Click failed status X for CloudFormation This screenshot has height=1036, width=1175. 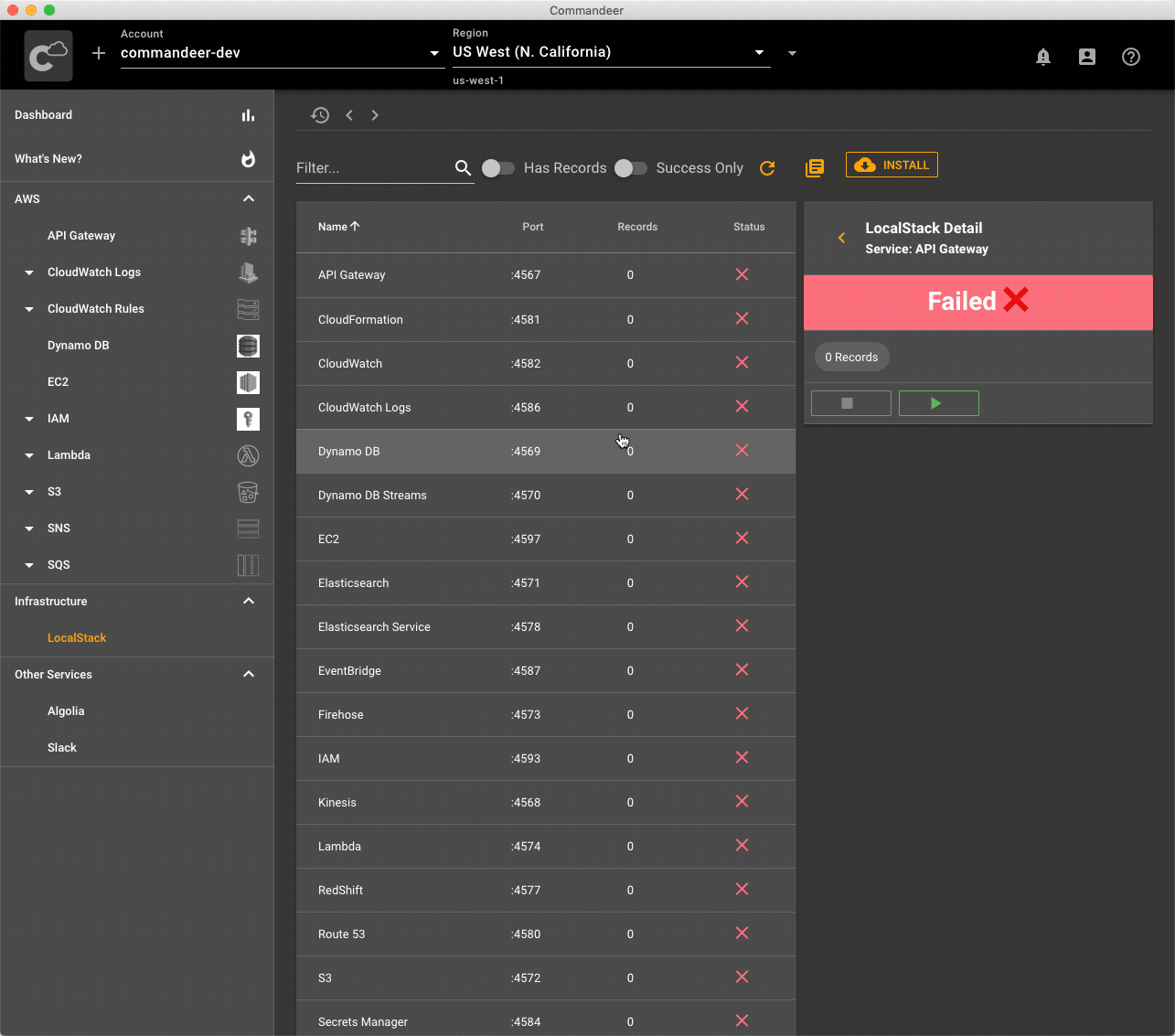click(x=742, y=319)
